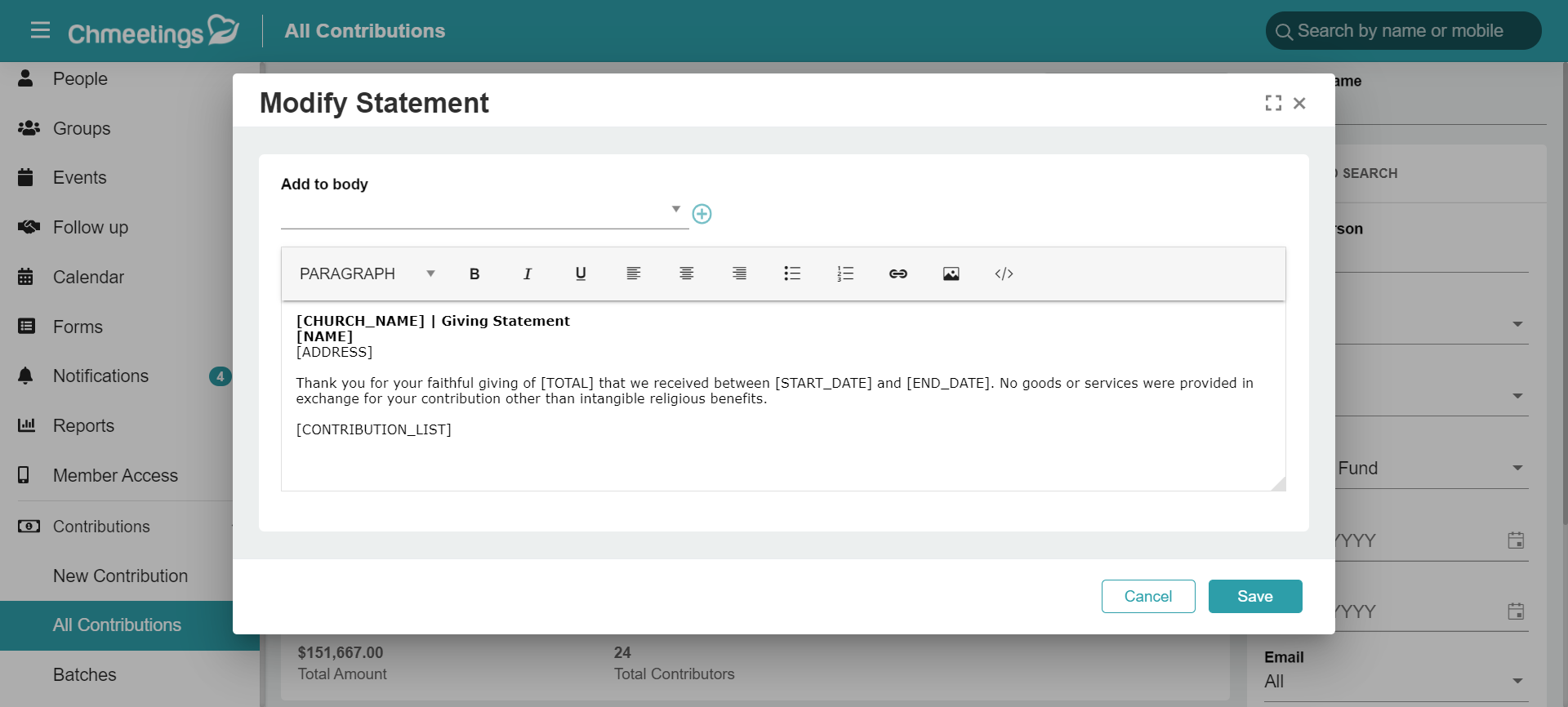Open the hamburger menu icon
The width and height of the screenshot is (1568, 707).
point(40,30)
